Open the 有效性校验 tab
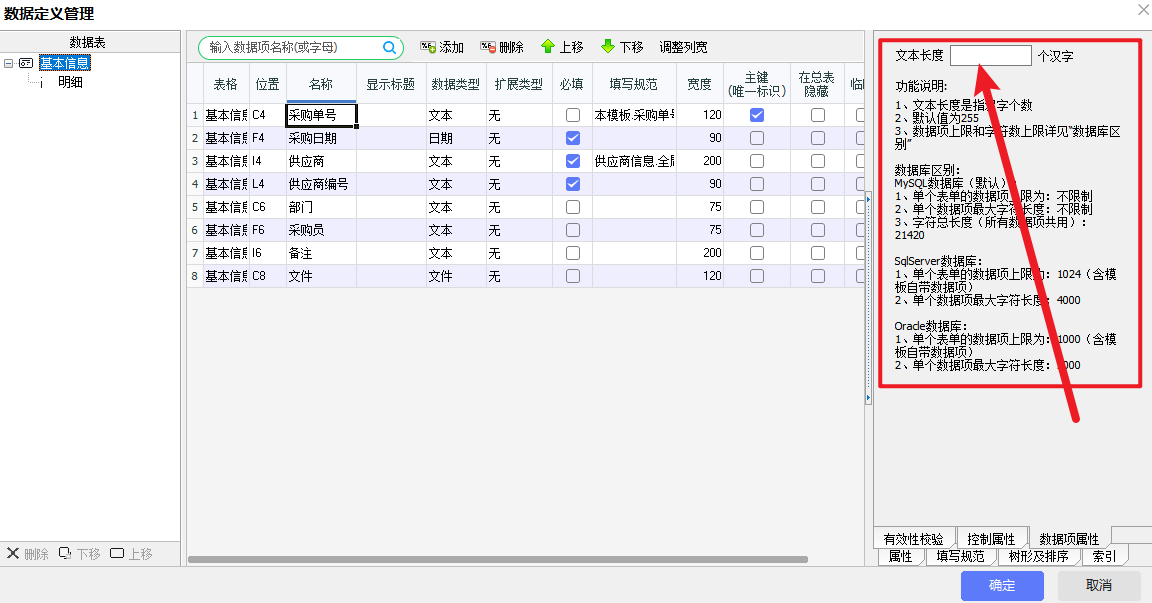 click(914, 538)
